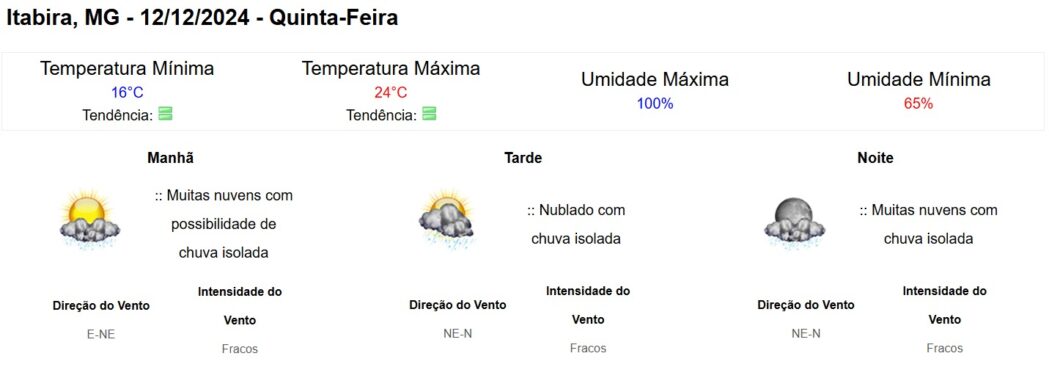Select the Manhã period heading
Image resolution: width=1049 pixels, height=367 pixels.
(x=171, y=158)
